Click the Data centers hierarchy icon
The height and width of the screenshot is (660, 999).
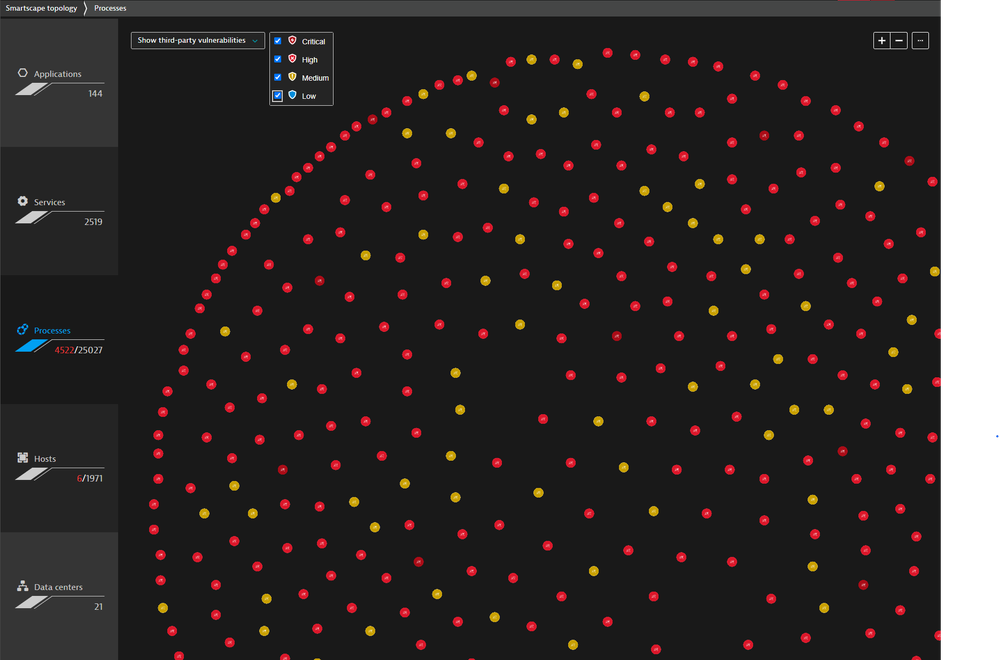coord(23,587)
